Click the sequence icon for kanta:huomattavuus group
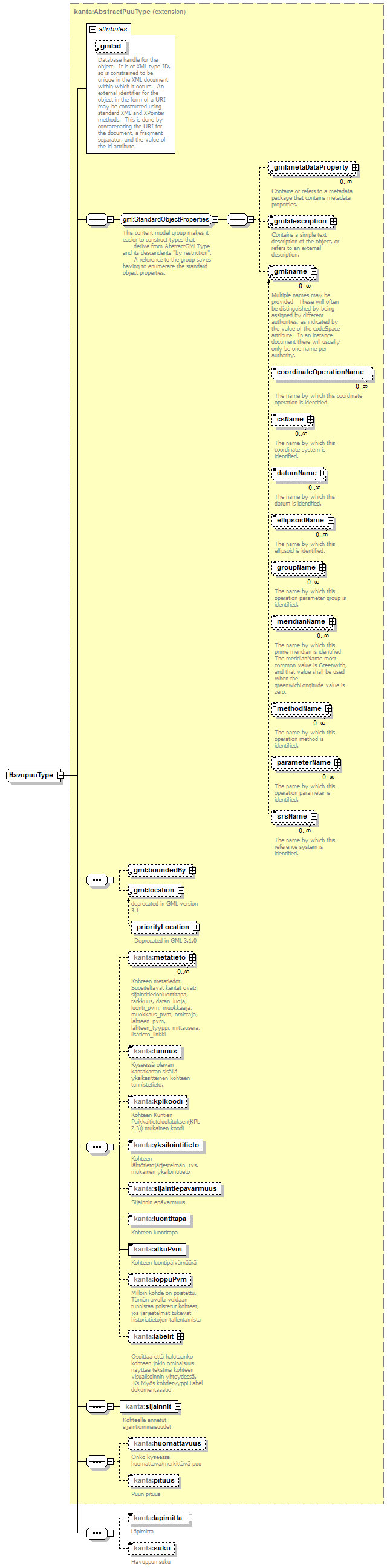This screenshot has height=1568, width=390. 97,1461
